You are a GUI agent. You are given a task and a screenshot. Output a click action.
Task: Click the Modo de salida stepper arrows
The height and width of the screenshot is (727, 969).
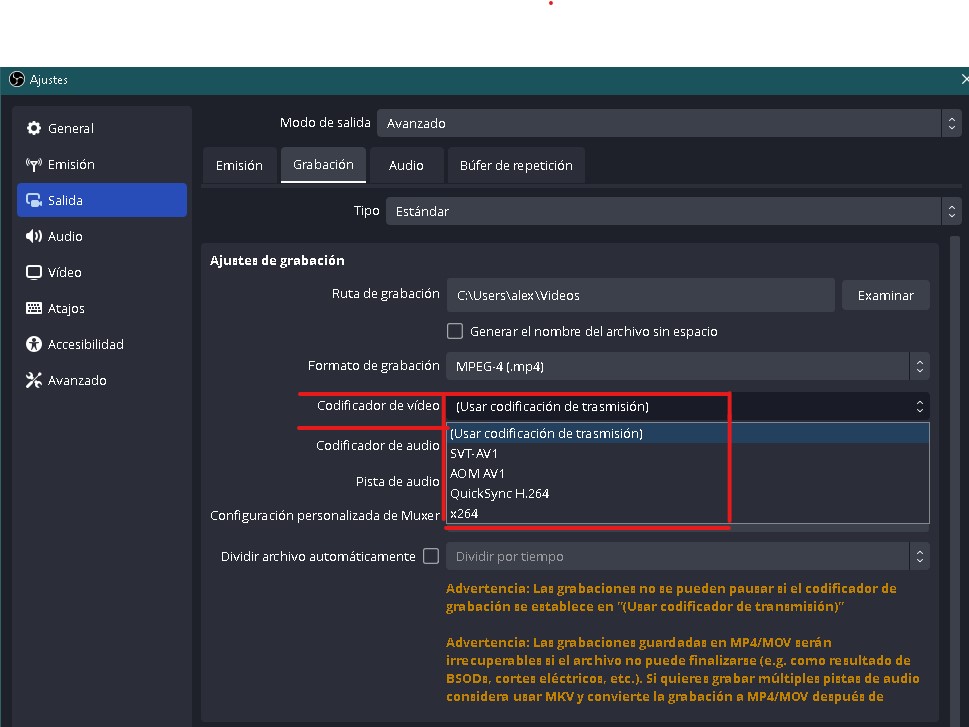952,124
